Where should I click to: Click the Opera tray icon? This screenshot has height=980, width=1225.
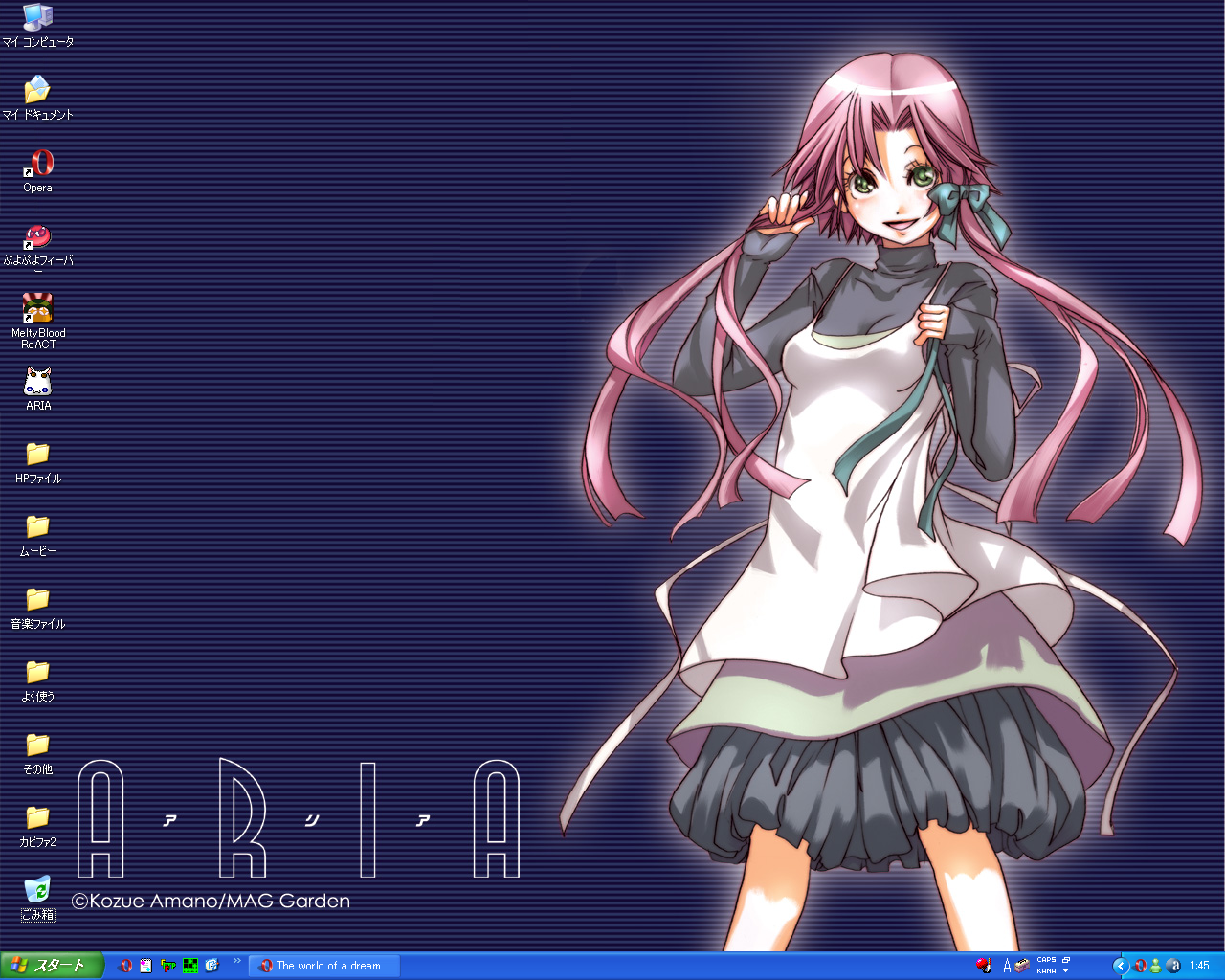(x=1140, y=966)
